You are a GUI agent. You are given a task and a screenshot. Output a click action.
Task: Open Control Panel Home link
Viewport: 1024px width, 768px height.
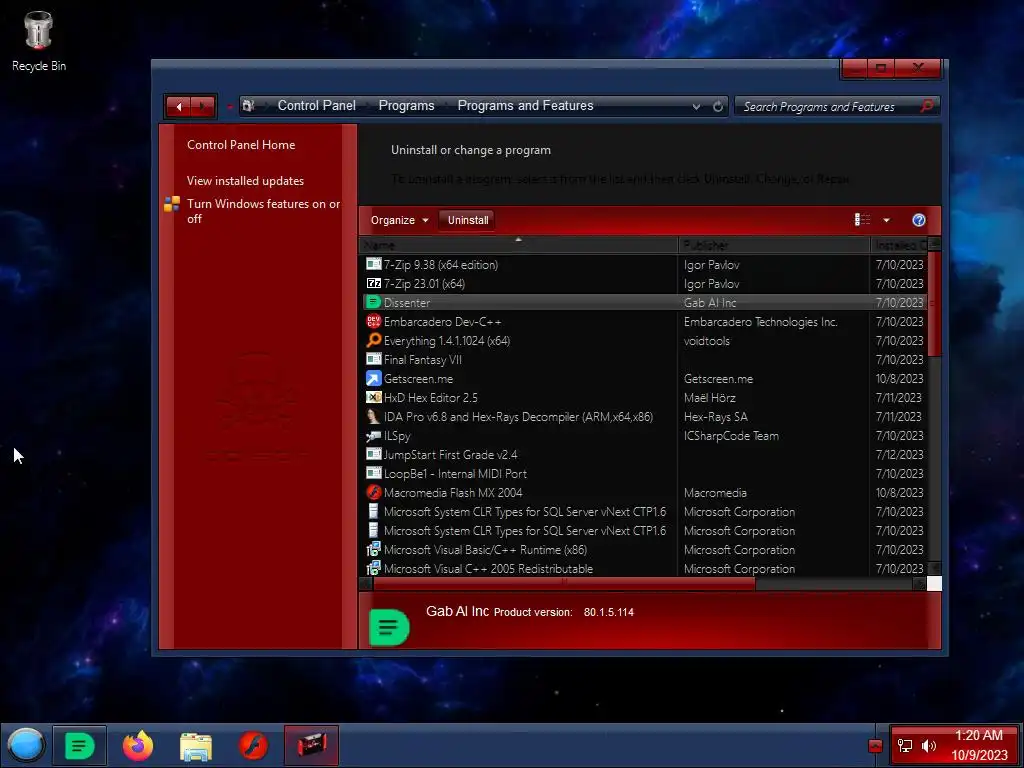[x=241, y=145]
